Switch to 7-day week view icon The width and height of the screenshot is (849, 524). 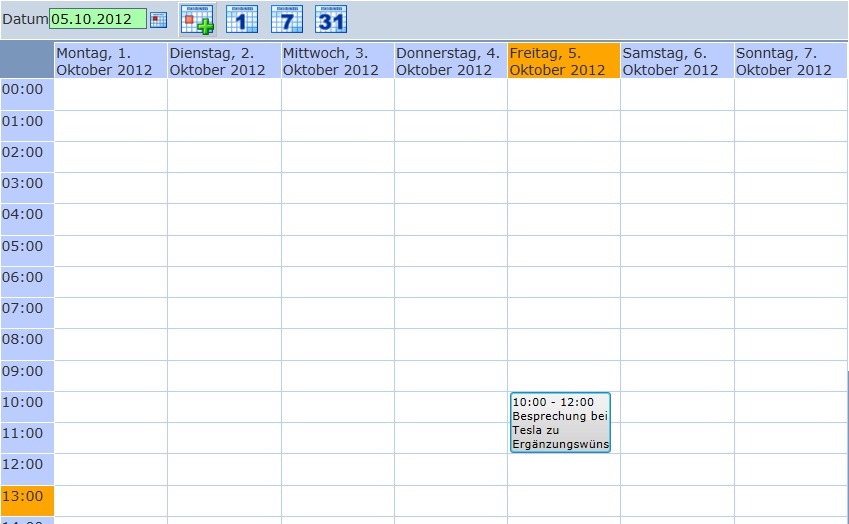point(287,19)
